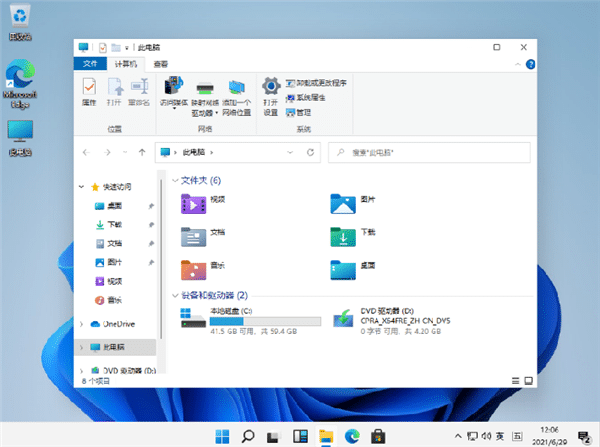The image size is (600, 447).
Task: Select the DVD Drive (D:) item
Action: 392,321
